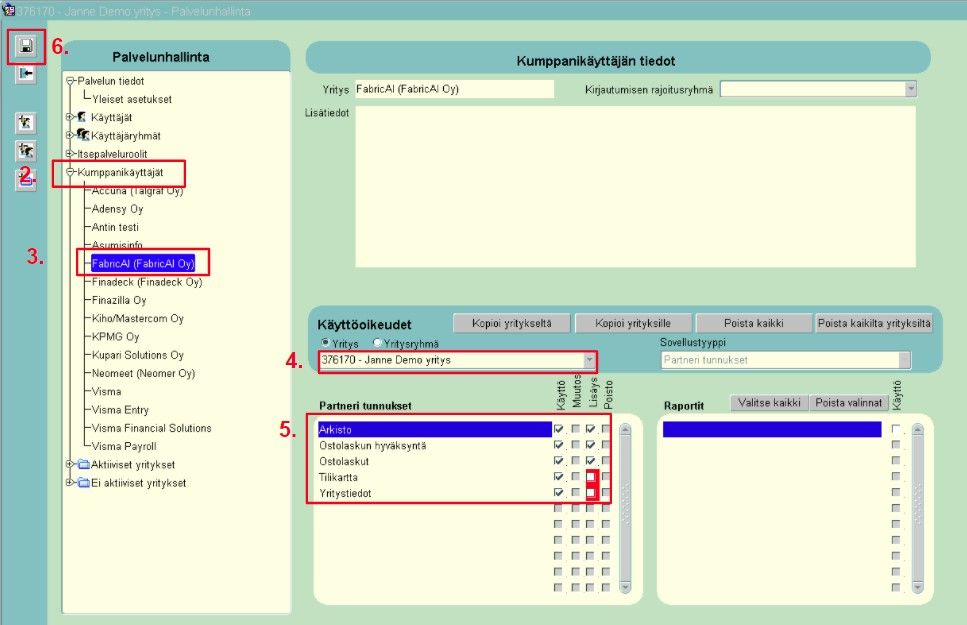Expand the Ei aktiiviset yritykset folder

pyautogui.click(x=70, y=482)
